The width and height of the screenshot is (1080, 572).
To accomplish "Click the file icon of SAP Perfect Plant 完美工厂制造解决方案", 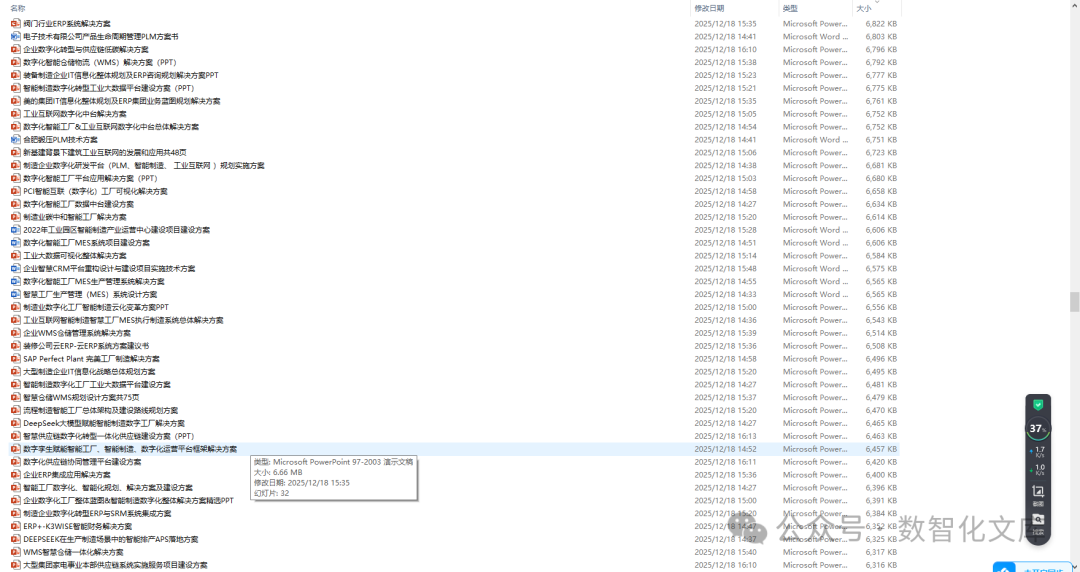I will 16,359.
